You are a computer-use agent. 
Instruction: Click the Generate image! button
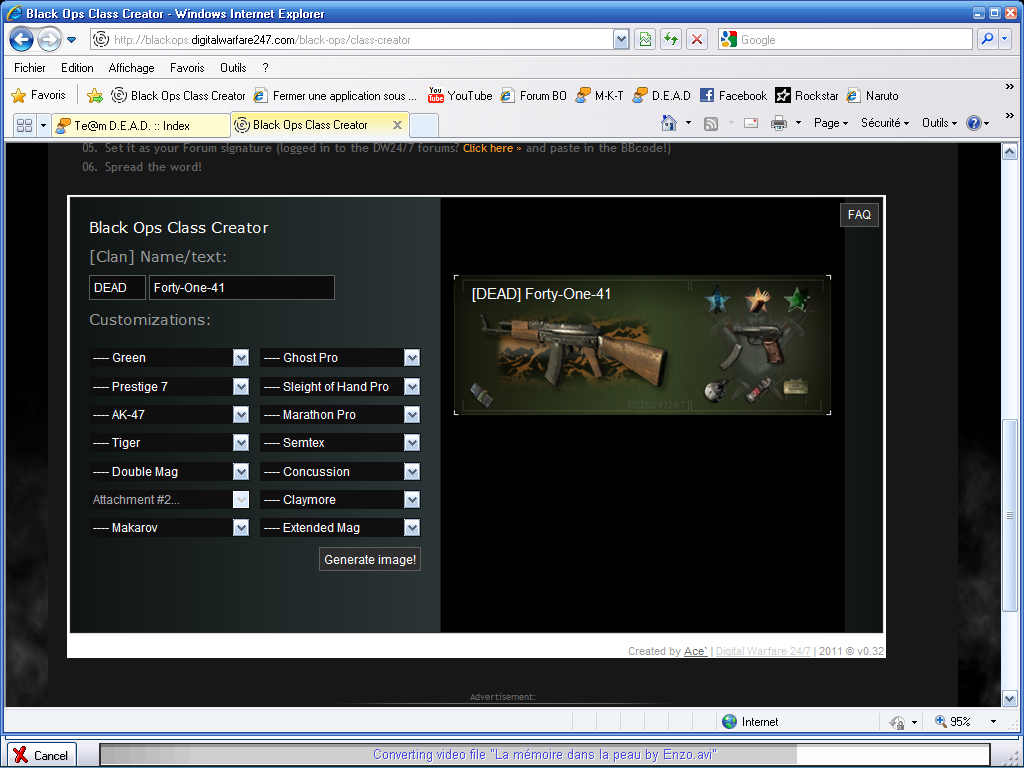[x=370, y=560]
